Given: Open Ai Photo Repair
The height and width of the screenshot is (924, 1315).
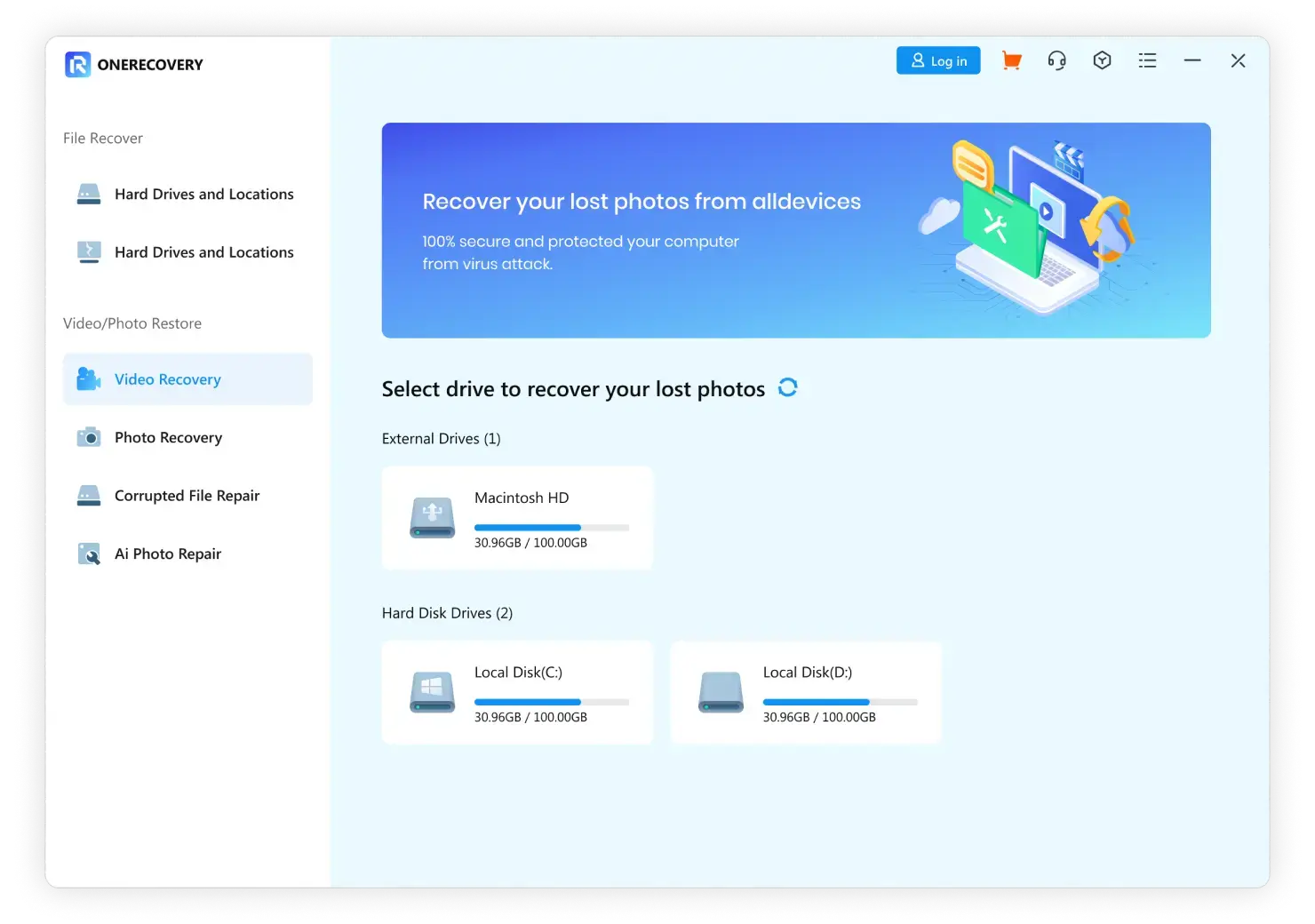Looking at the screenshot, I should tap(168, 554).
